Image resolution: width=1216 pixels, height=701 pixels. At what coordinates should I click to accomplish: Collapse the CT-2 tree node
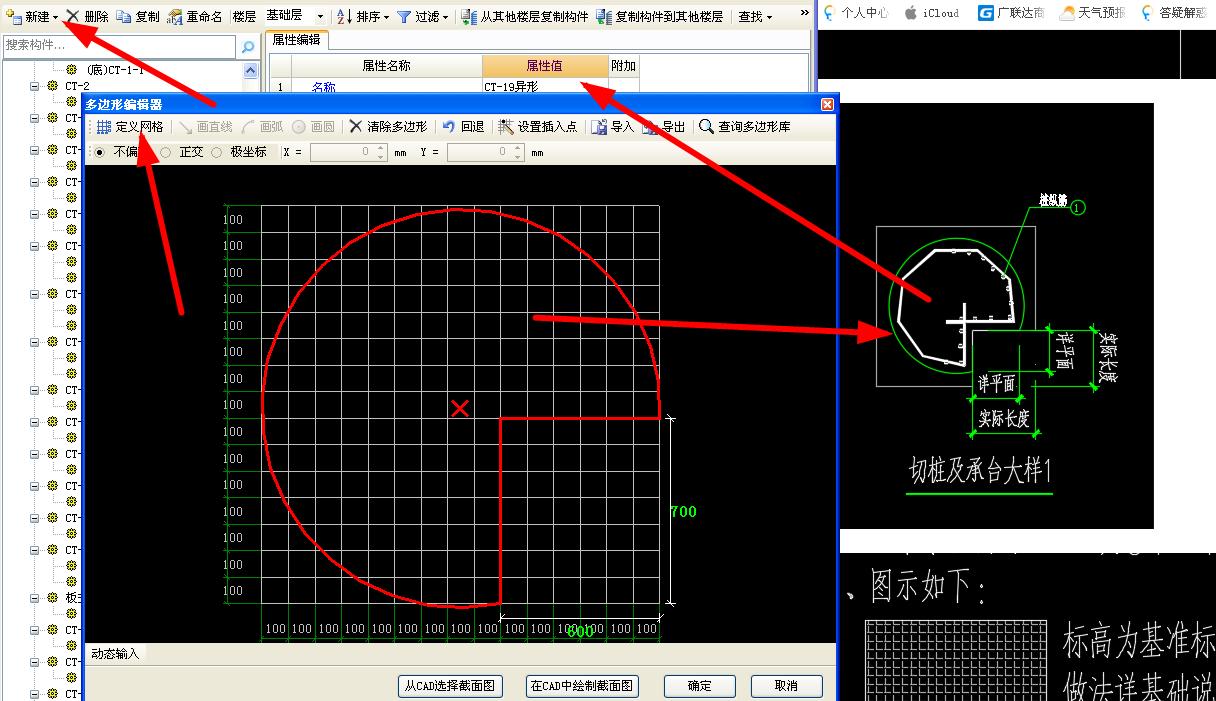pyautogui.click(x=34, y=86)
